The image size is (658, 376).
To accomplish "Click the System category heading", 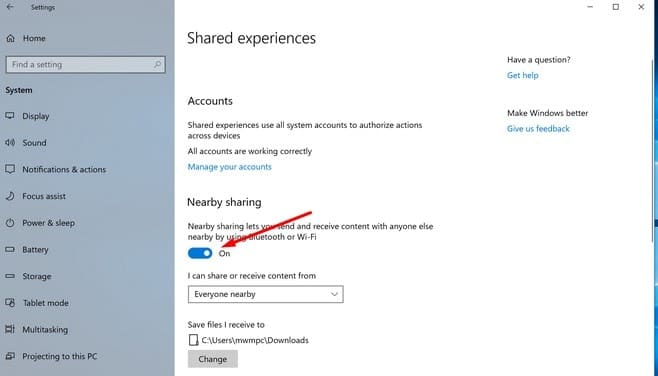I will click(18, 90).
